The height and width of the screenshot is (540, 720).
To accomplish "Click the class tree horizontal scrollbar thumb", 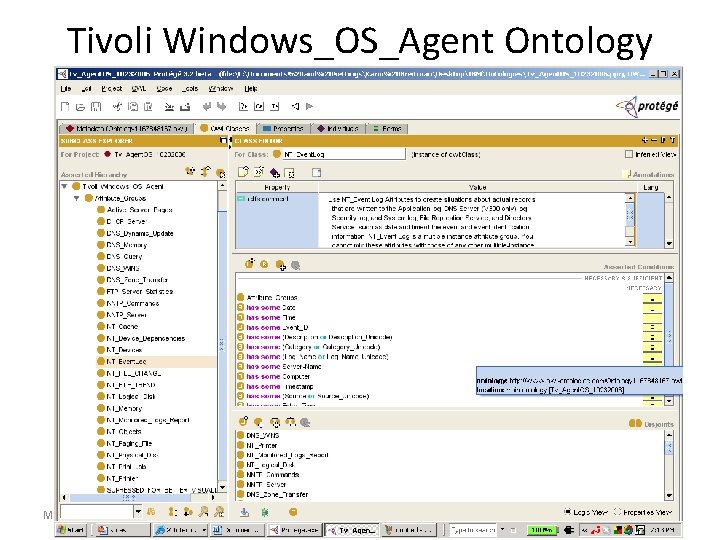I will point(129,497).
